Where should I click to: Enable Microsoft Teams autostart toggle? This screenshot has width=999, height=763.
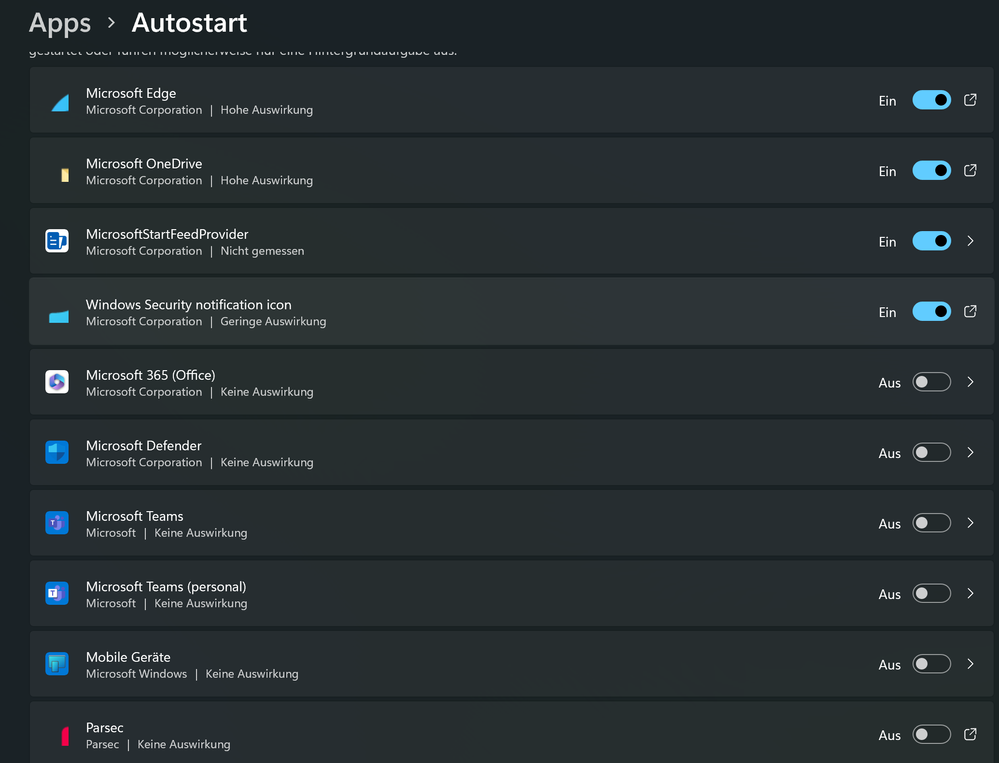pyautogui.click(x=931, y=523)
